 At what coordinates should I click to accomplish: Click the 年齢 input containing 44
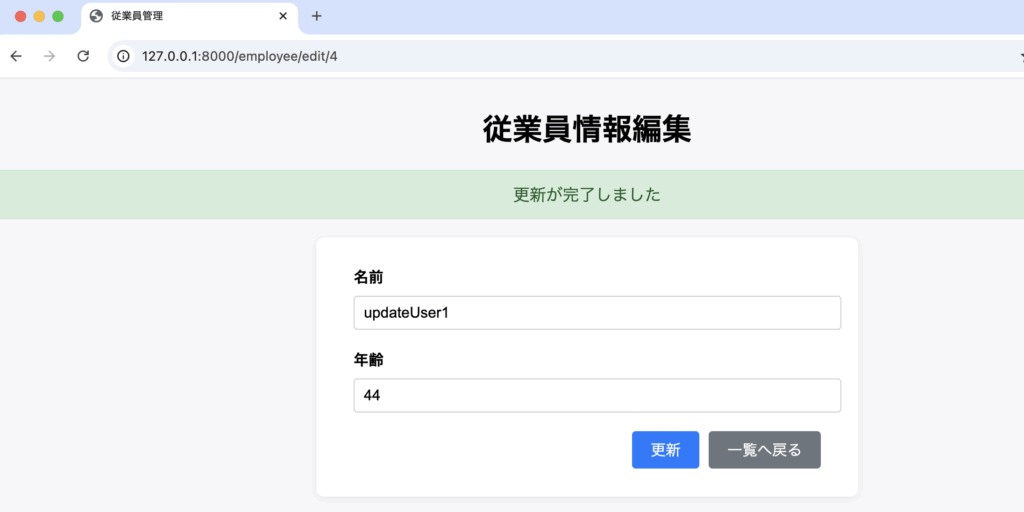[x=597, y=395]
